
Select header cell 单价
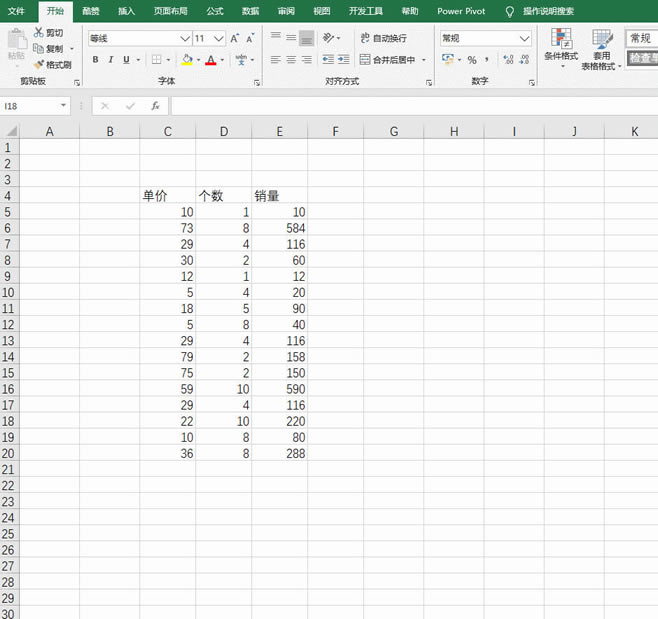(x=167, y=196)
